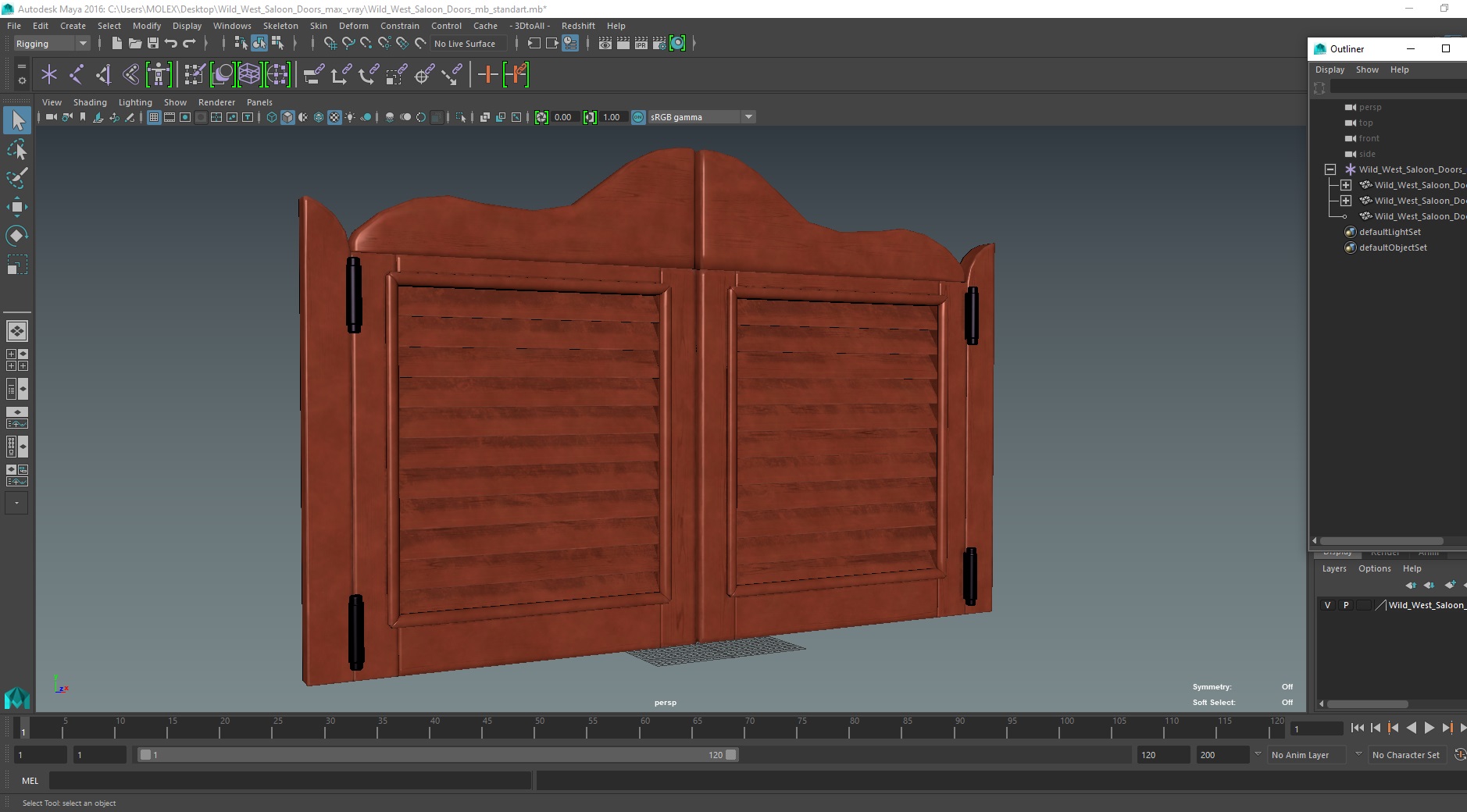This screenshot has height=812, width=1467.
Task: Toggle layer visibility V box
Action: (x=1327, y=605)
